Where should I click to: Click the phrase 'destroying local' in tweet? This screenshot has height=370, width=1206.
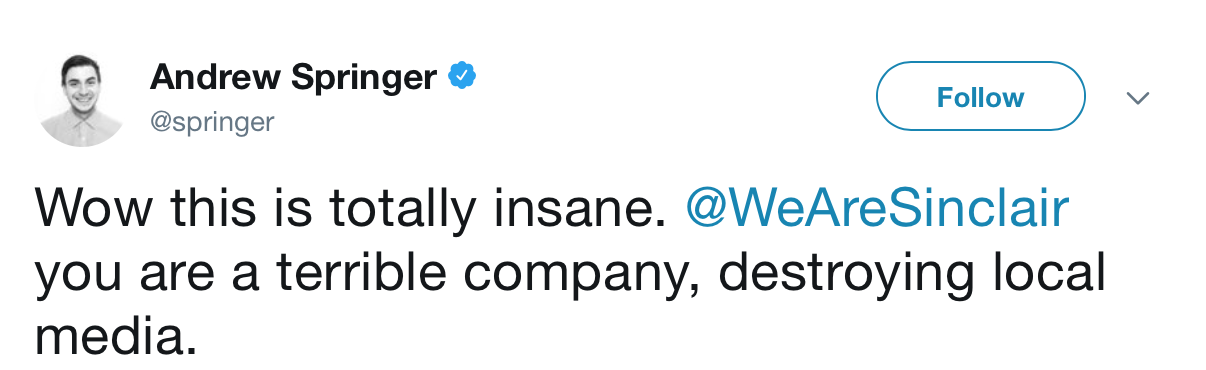pos(912,274)
